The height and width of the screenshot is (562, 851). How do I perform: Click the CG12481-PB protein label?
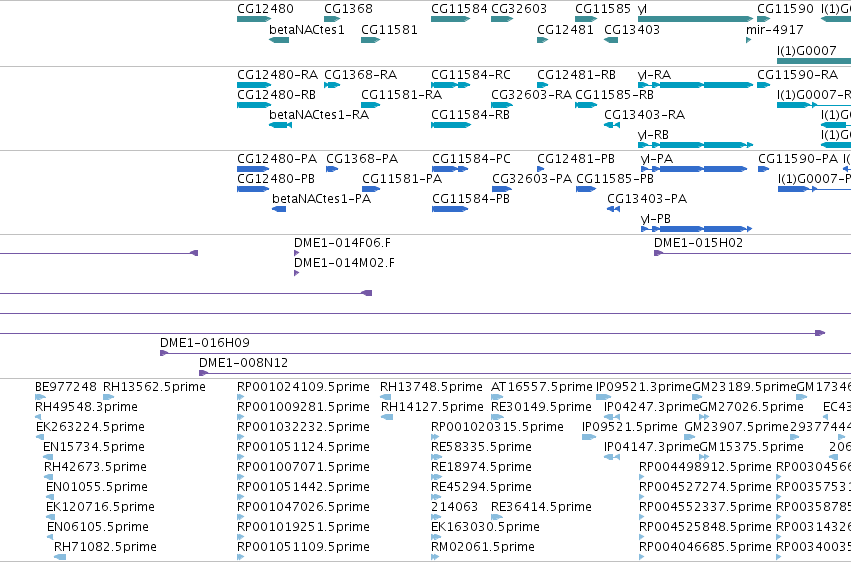(x=576, y=158)
